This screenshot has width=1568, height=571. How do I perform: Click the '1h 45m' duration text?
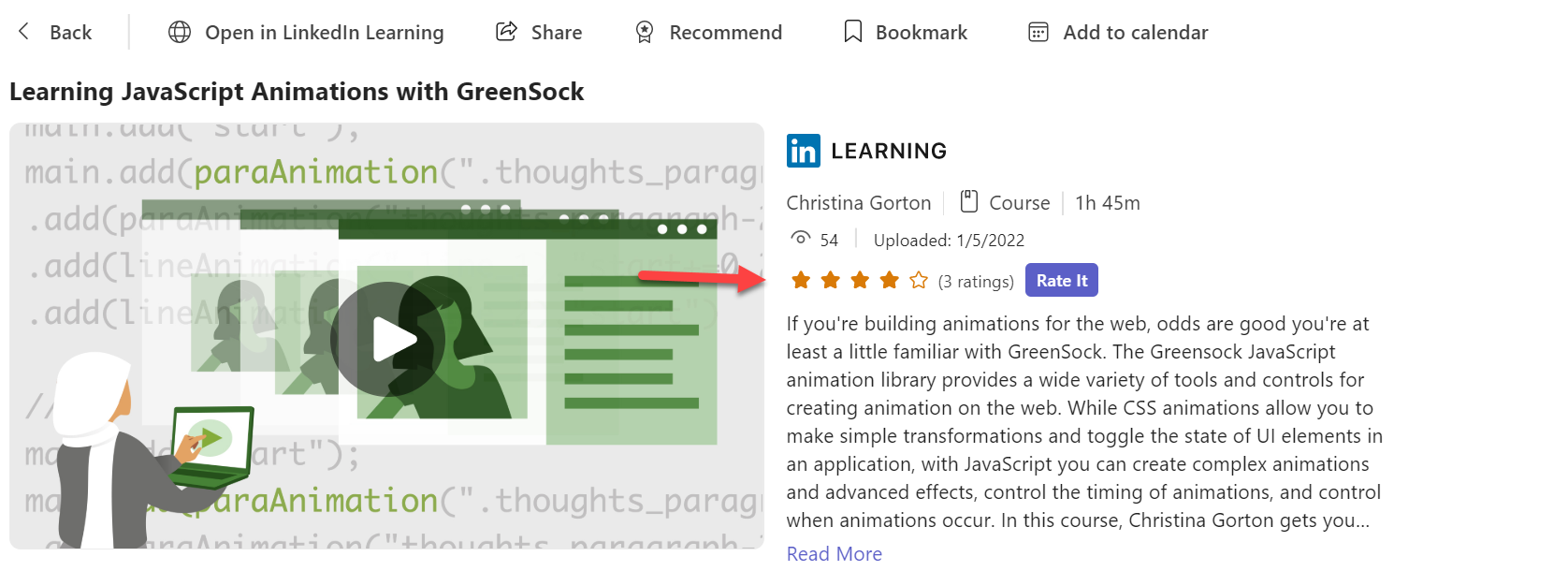pos(1108,202)
